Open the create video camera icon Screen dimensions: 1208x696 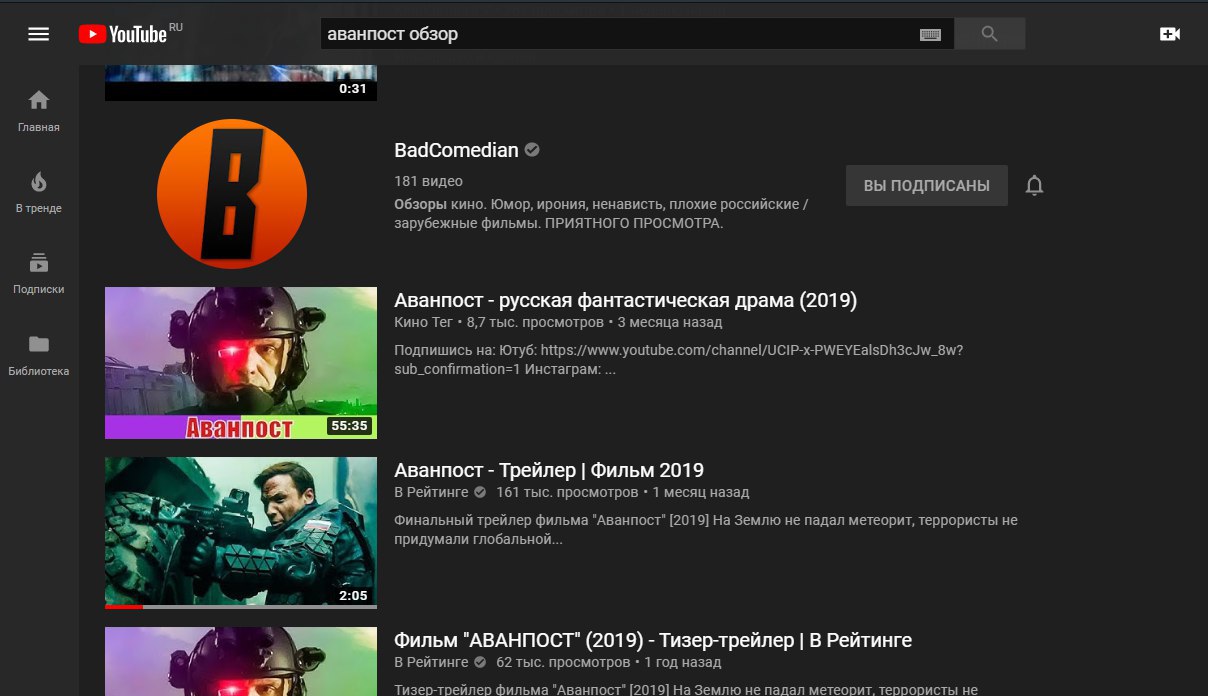(x=1170, y=34)
